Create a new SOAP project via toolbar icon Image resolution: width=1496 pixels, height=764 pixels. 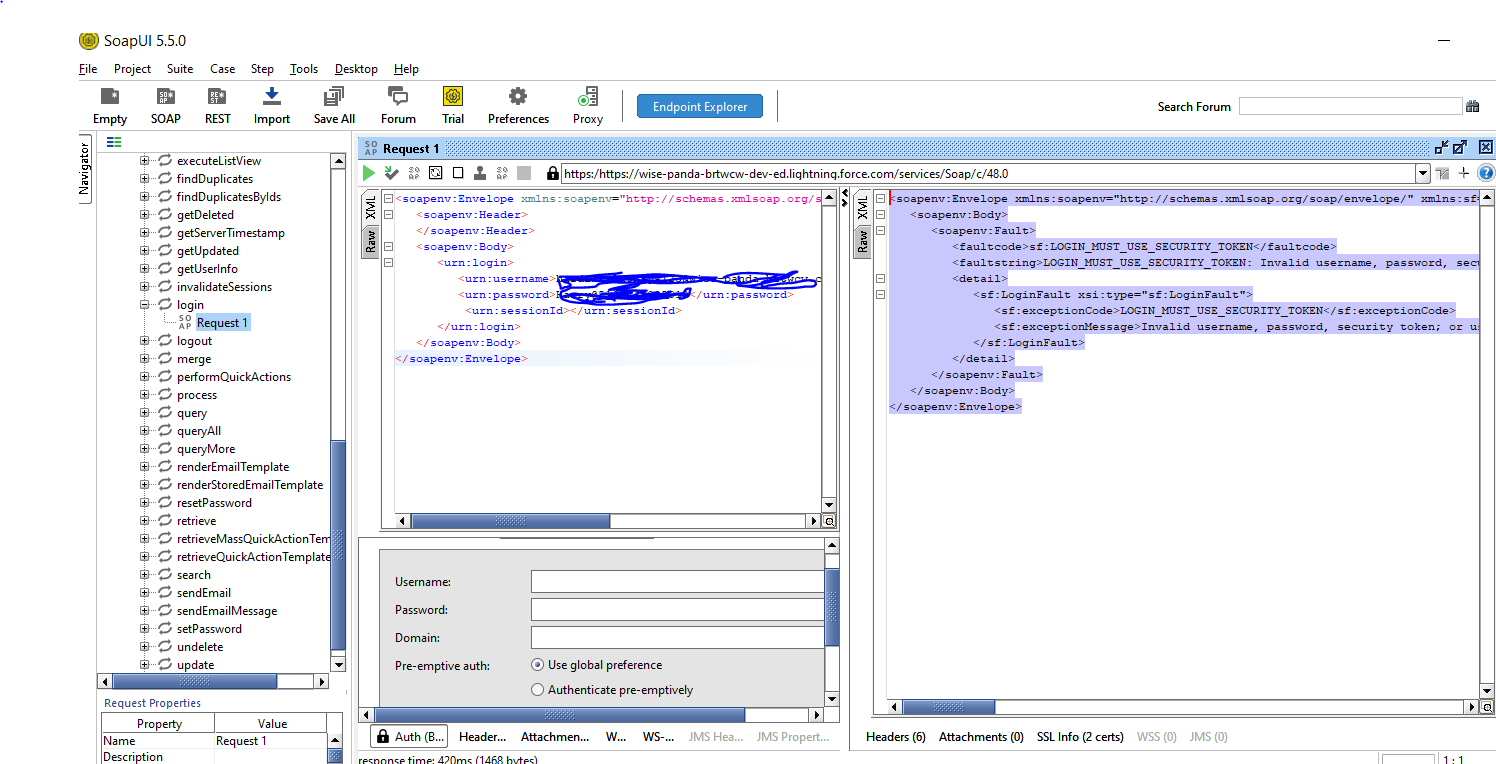pos(164,104)
